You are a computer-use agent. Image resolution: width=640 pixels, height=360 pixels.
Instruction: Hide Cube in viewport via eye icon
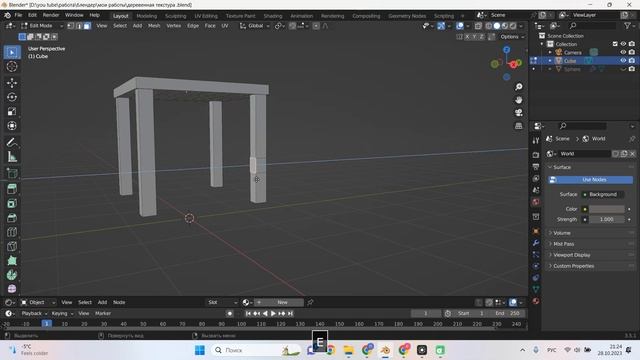[x=623, y=60]
